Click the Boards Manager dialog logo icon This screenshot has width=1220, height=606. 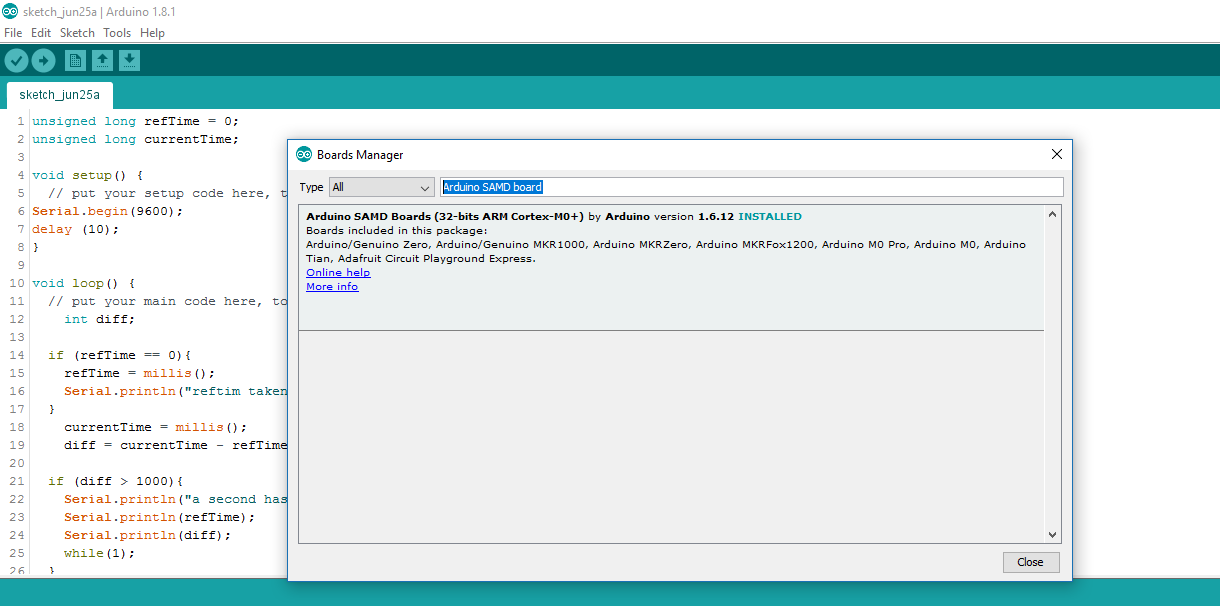304,154
